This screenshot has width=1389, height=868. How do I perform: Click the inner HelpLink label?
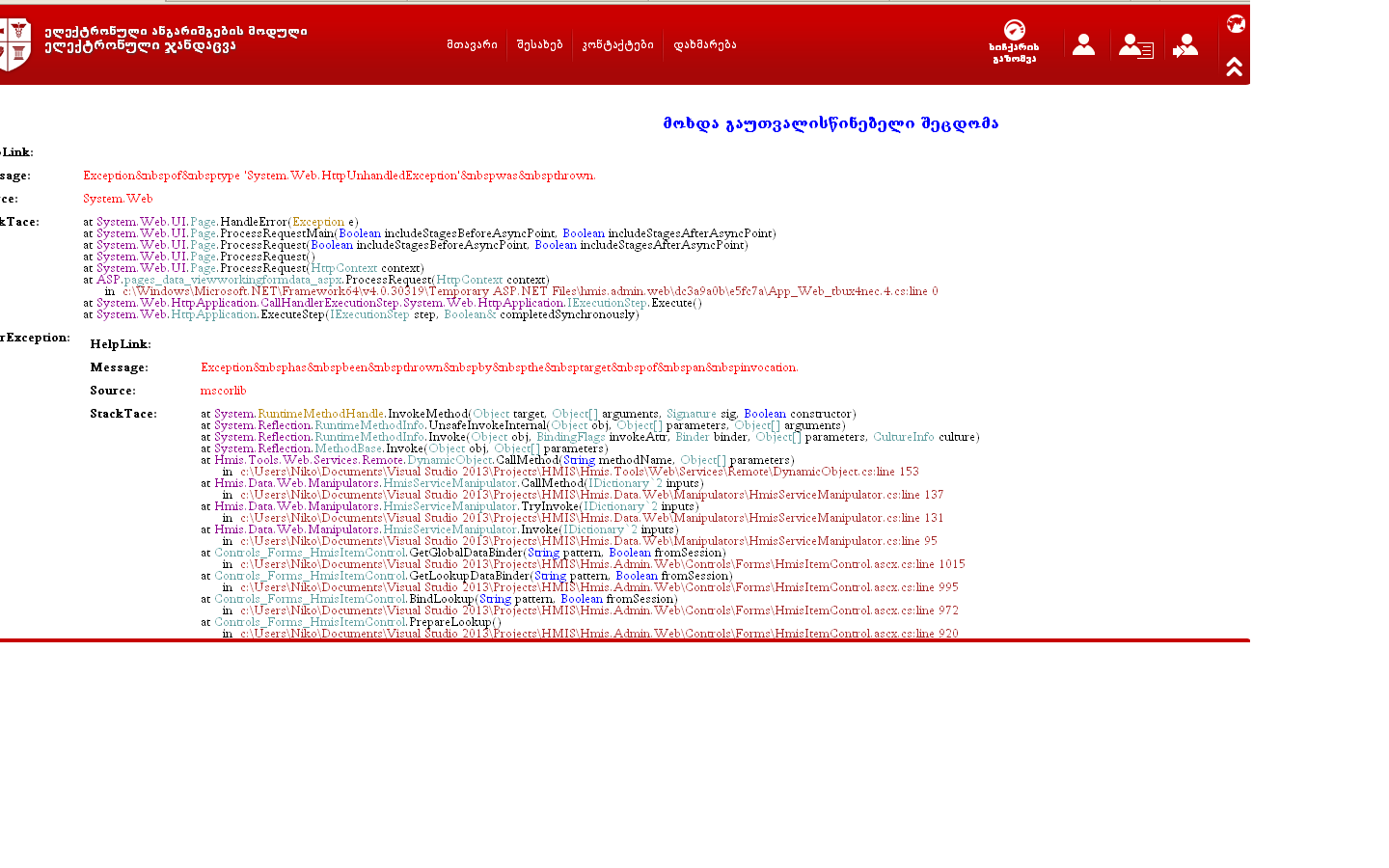click(121, 344)
